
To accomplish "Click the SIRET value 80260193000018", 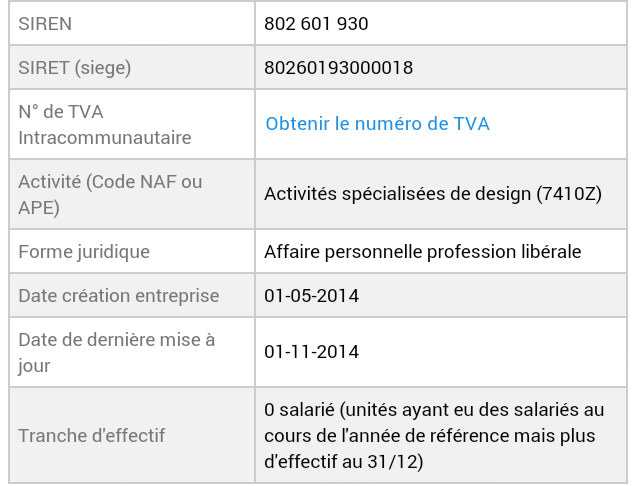I will [338, 67].
